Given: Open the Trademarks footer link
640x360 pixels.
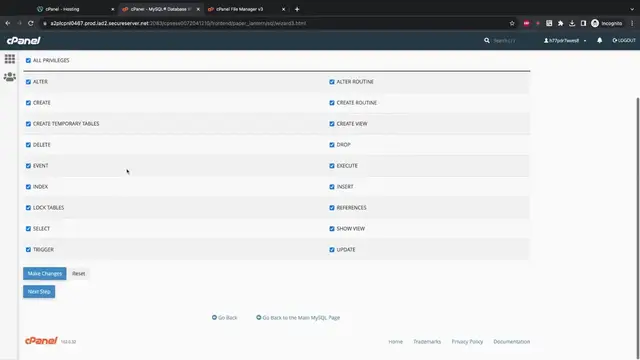Looking at the screenshot, I should click(427, 342).
